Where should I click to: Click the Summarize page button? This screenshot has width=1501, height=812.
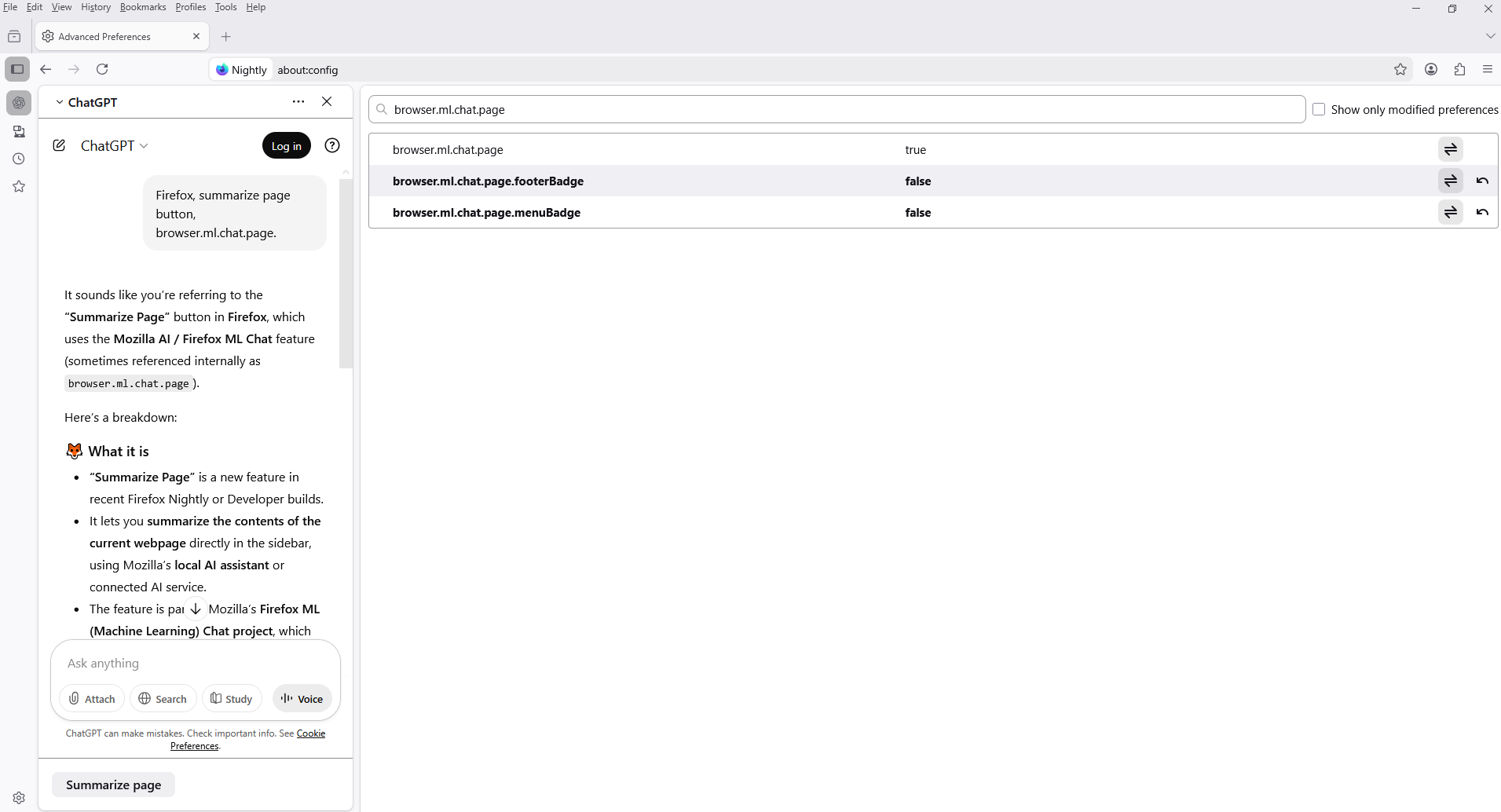coord(113,785)
